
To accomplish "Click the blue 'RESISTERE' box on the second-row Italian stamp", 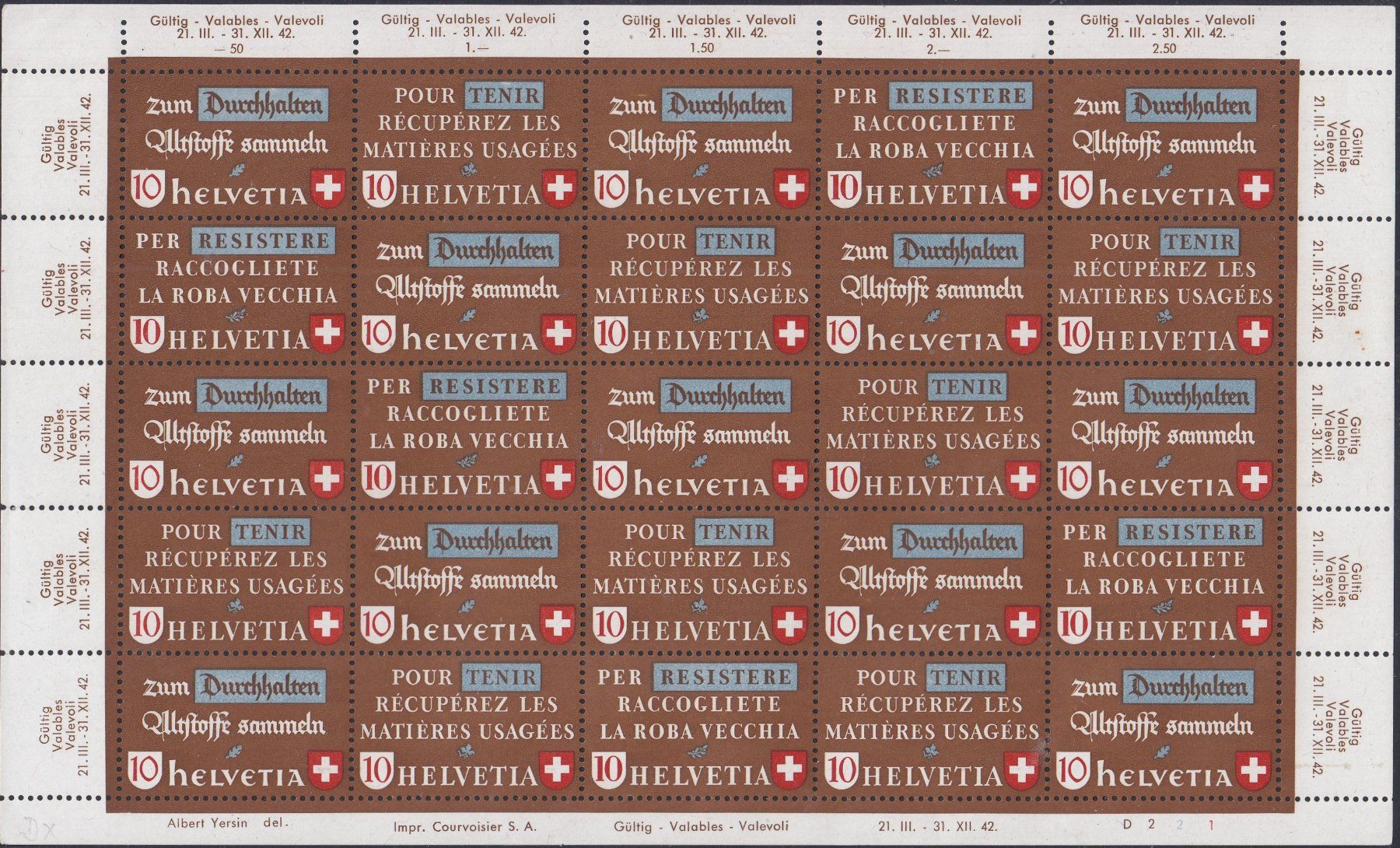I will tap(263, 240).
